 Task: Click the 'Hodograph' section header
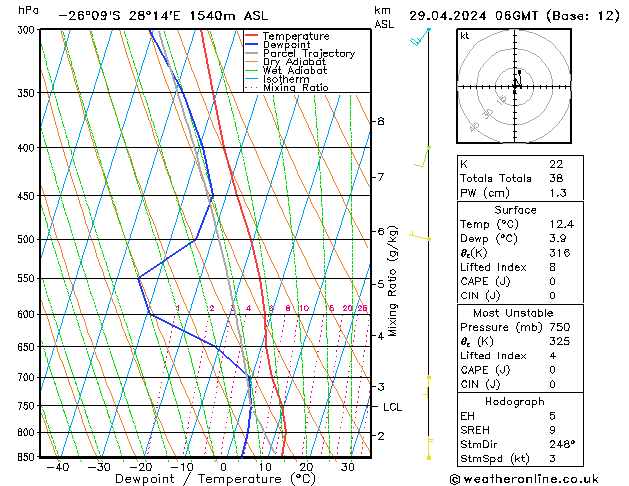click(x=515, y=402)
